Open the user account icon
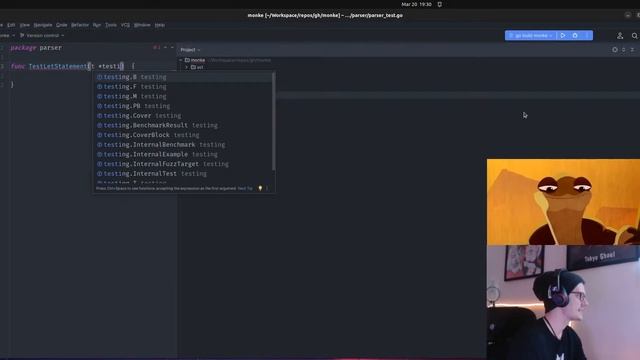 coord(620,36)
